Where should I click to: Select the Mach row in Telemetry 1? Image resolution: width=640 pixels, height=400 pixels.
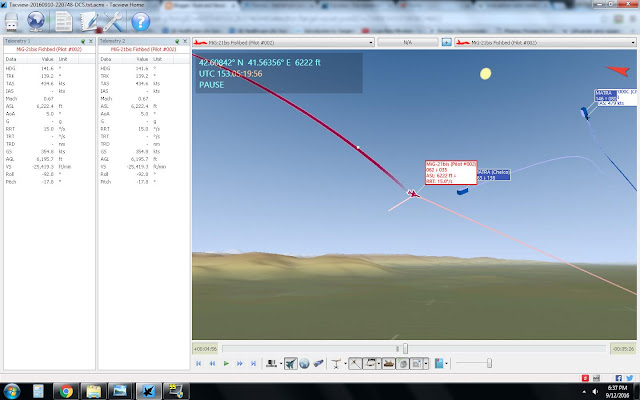tap(49, 99)
